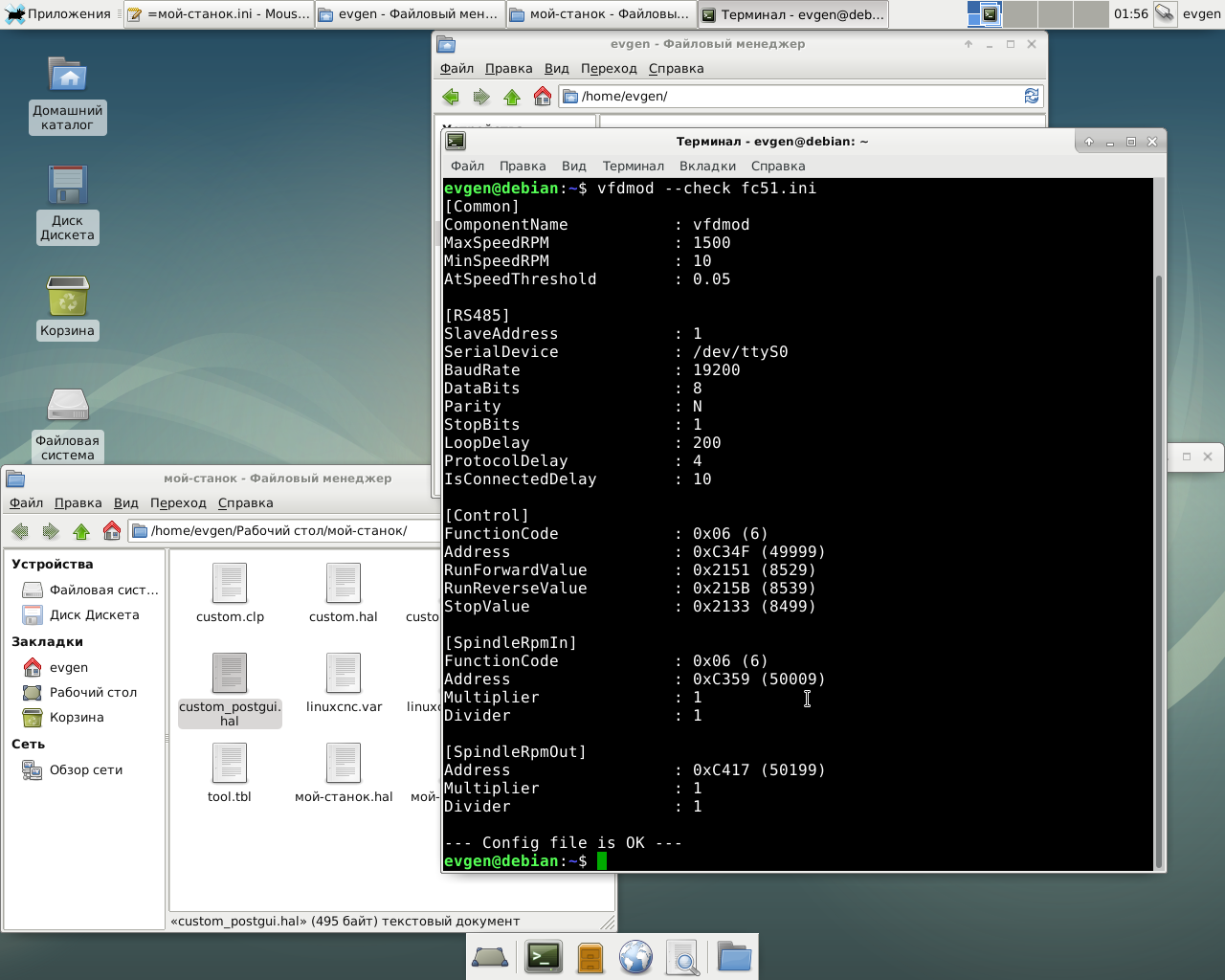Image resolution: width=1225 pixels, height=980 pixels.
Task: Go up one folder in the evgen file manager
Action: pos(512,97)
